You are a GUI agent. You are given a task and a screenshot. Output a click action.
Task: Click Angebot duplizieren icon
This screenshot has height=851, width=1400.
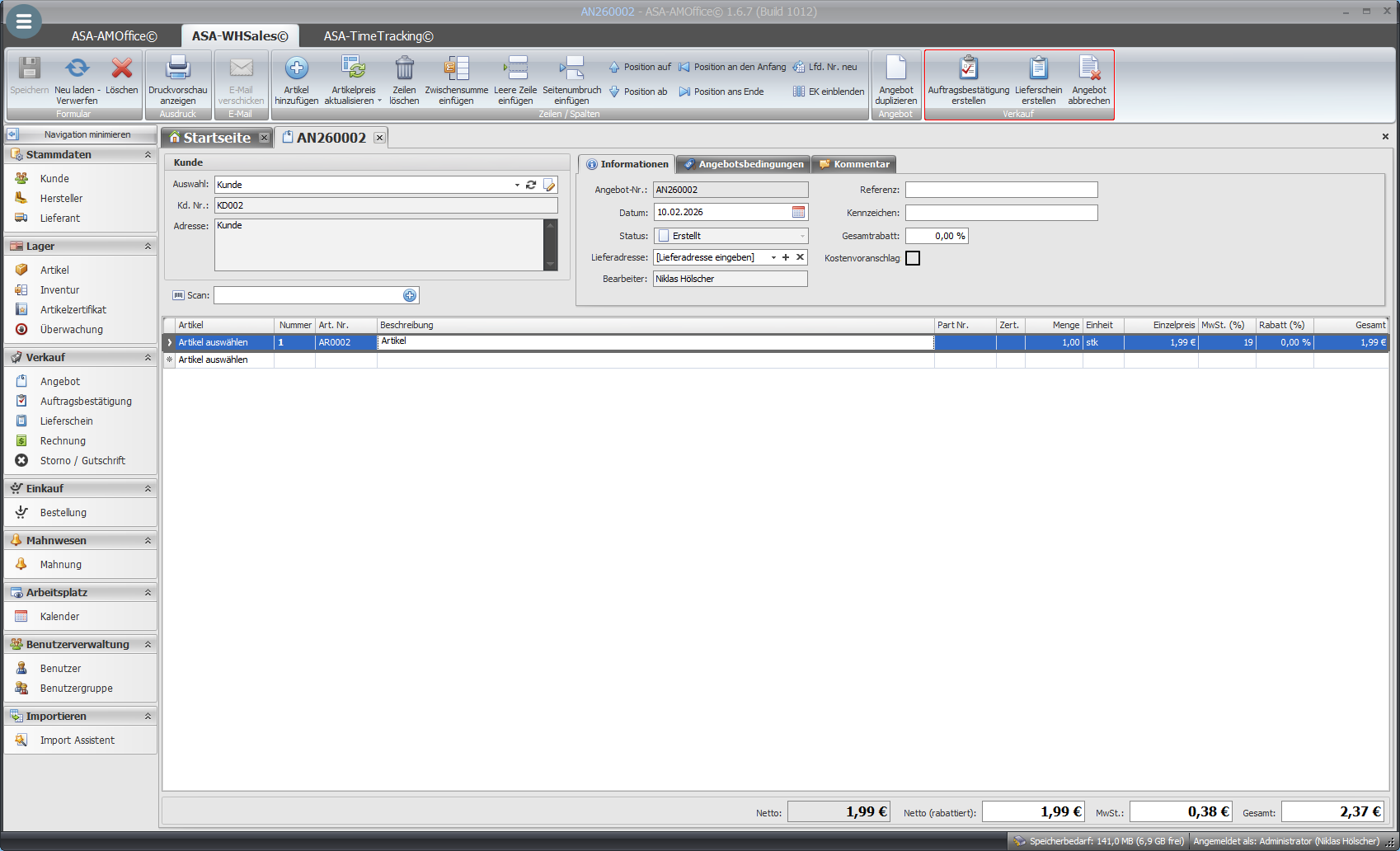tap(895, 69)
